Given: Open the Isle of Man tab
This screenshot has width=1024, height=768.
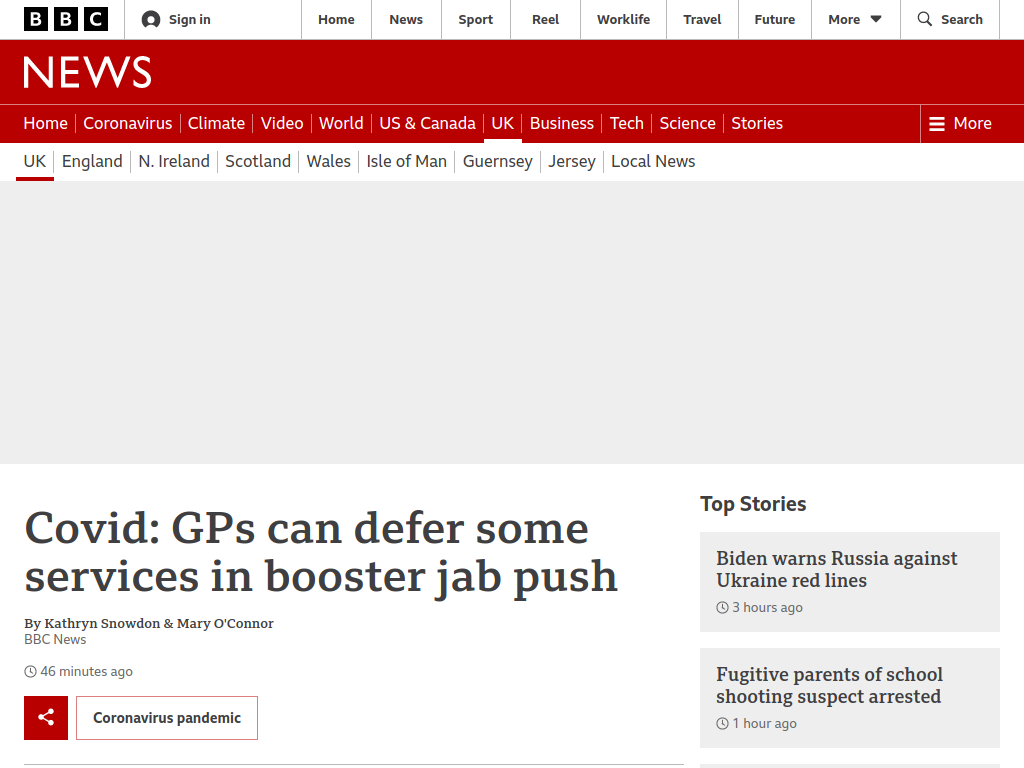Looking at the screenshot, I should coord(406,161).
